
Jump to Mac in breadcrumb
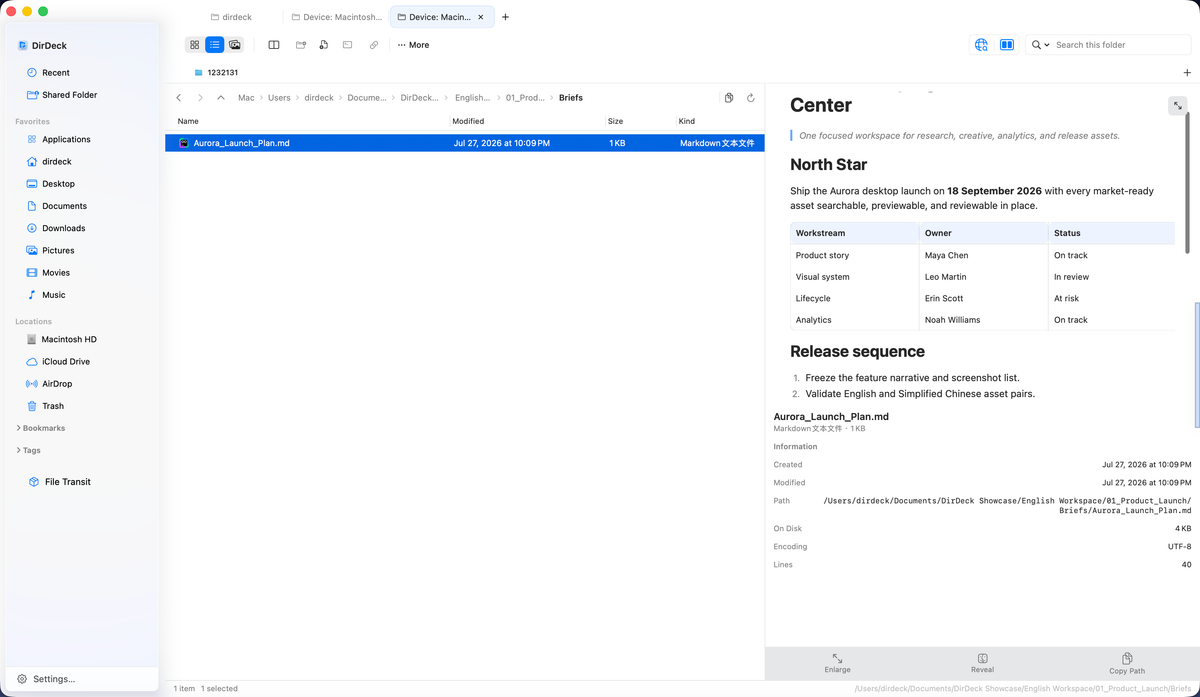[x=246, y=98]
